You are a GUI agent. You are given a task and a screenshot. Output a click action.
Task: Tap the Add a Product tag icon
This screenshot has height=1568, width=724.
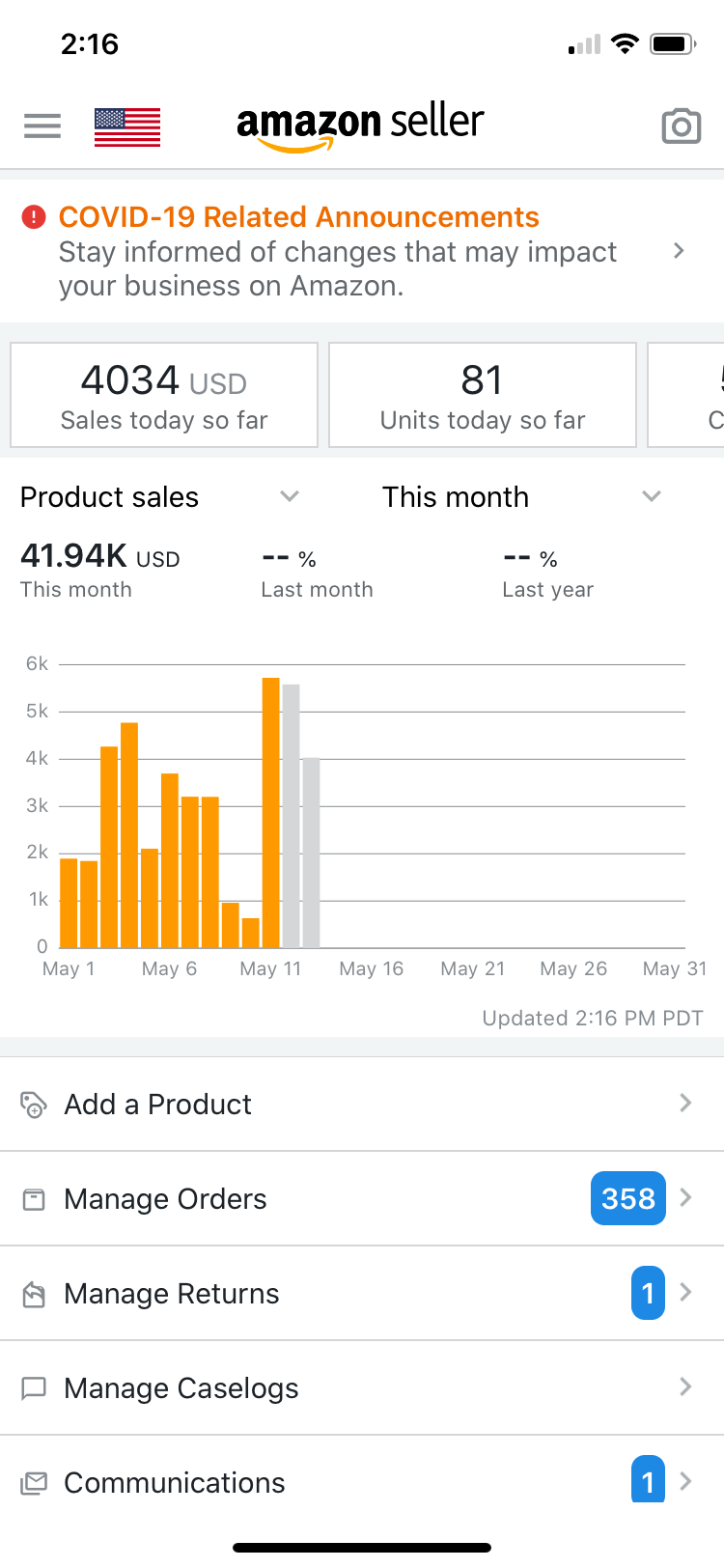[x=34, y=1104]
